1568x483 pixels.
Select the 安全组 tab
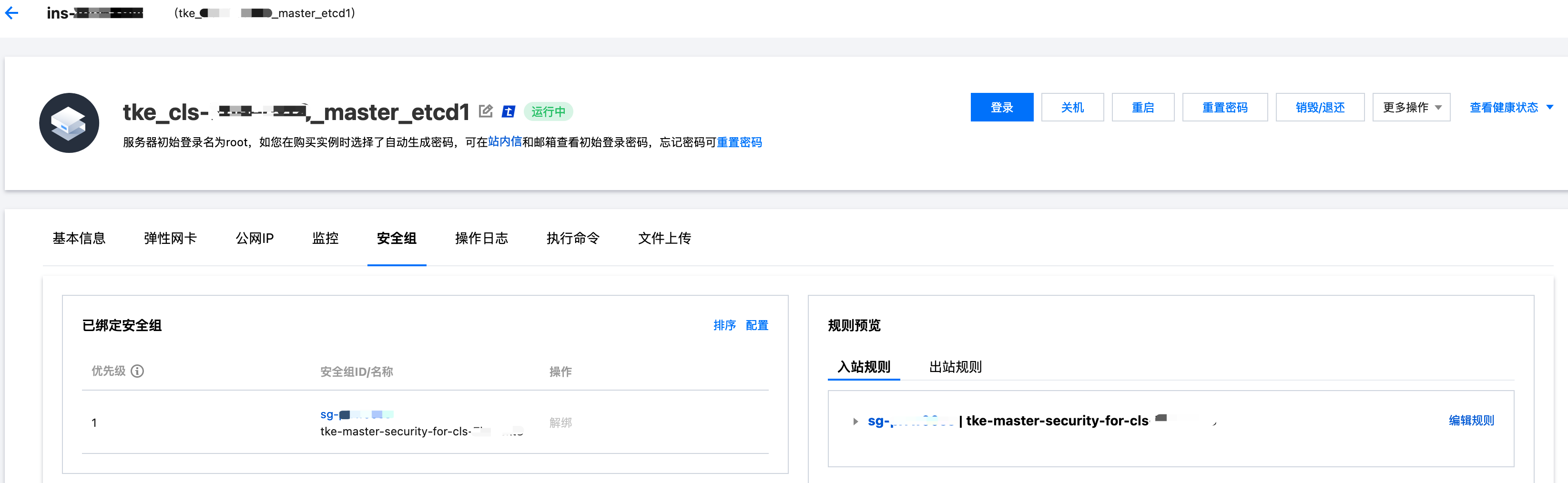pos(396,239)
